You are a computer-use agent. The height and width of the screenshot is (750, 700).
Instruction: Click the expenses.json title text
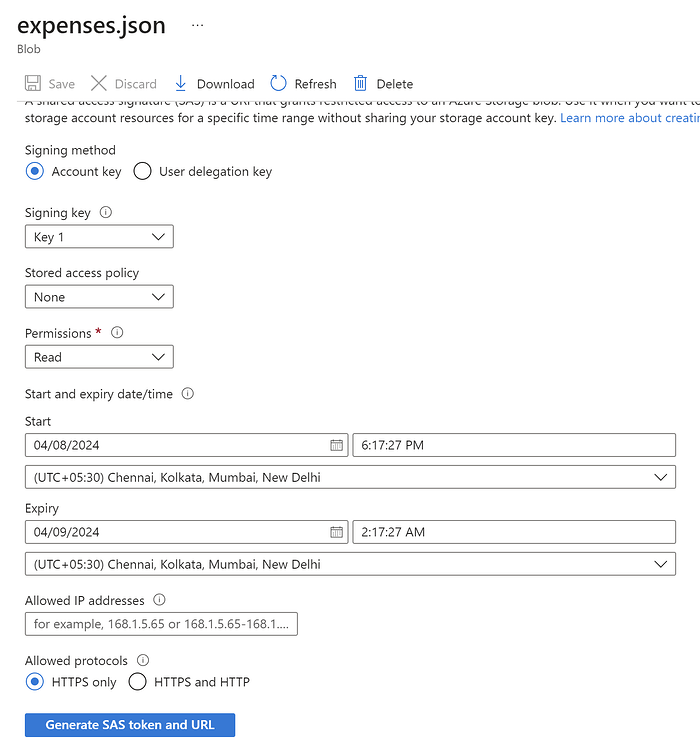(91, 26)
